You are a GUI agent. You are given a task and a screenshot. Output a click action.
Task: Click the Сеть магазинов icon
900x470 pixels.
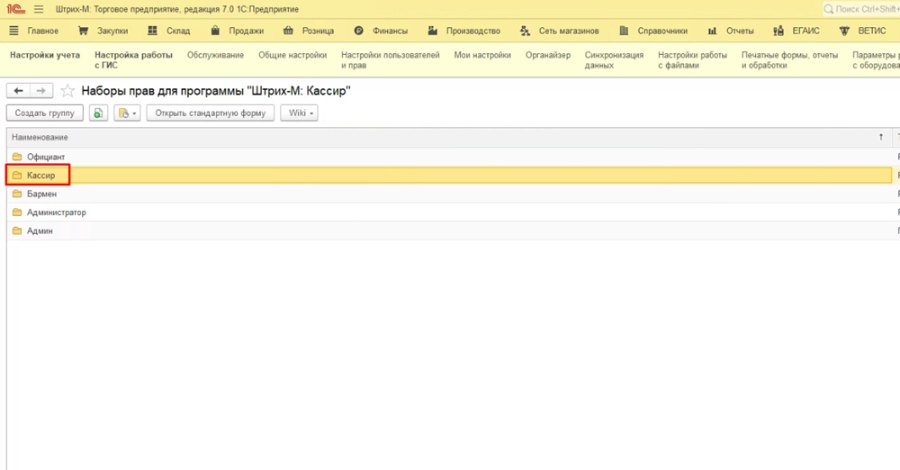[x=525, y=30]
